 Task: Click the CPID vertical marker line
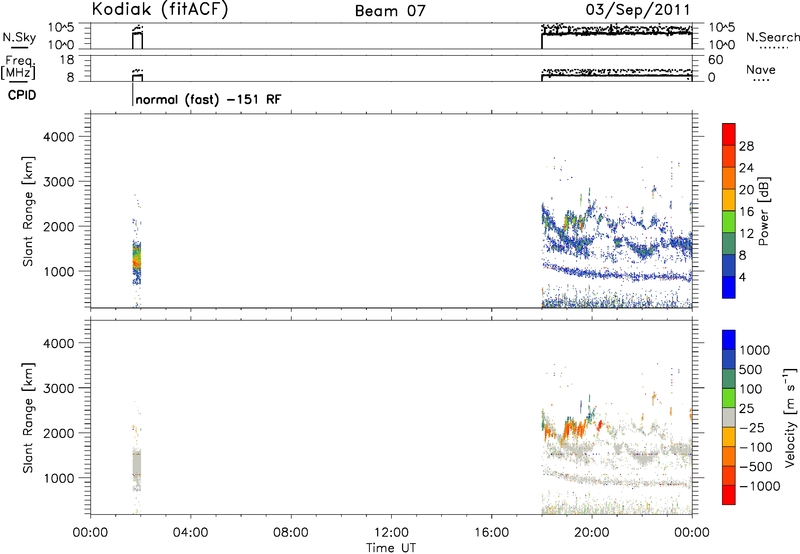click(133, 94)
